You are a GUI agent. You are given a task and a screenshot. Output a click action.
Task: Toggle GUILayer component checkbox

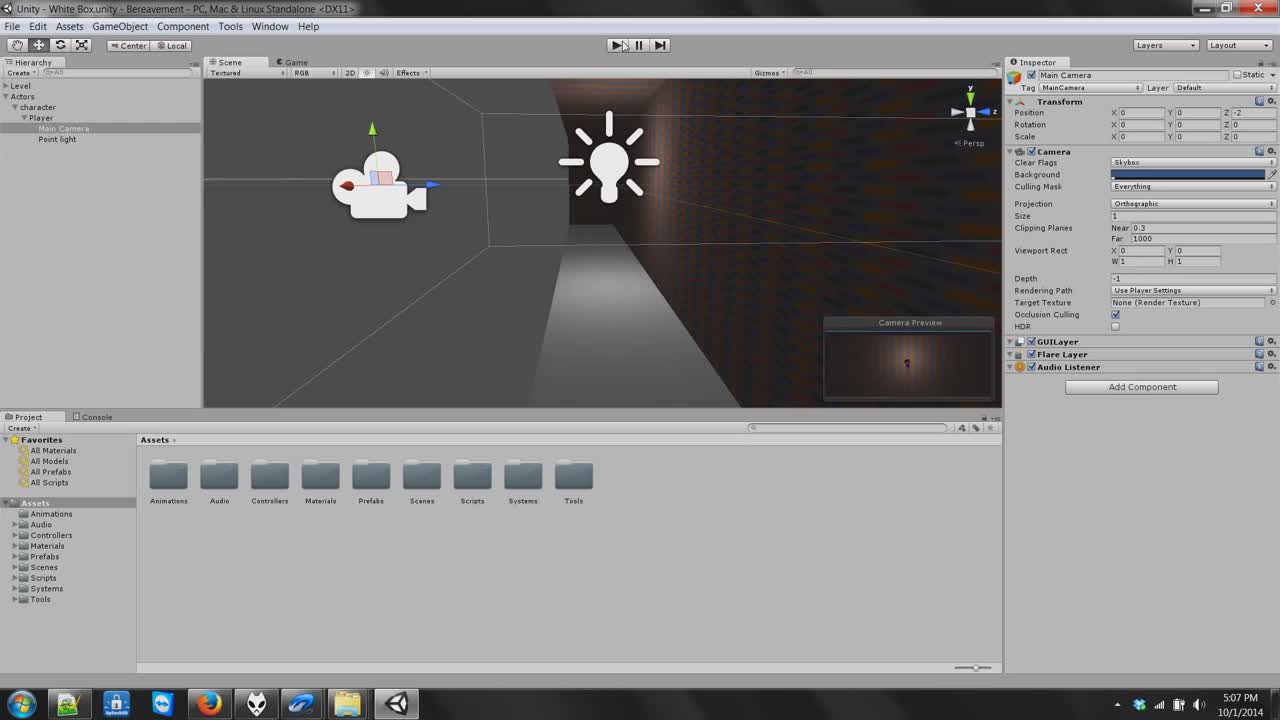(1031, 342)
